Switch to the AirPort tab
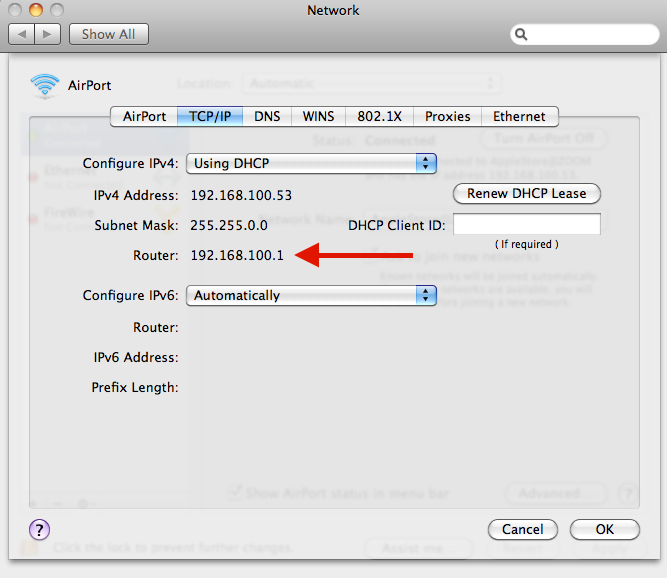This screenshot has height=578, width=667. 144,117
